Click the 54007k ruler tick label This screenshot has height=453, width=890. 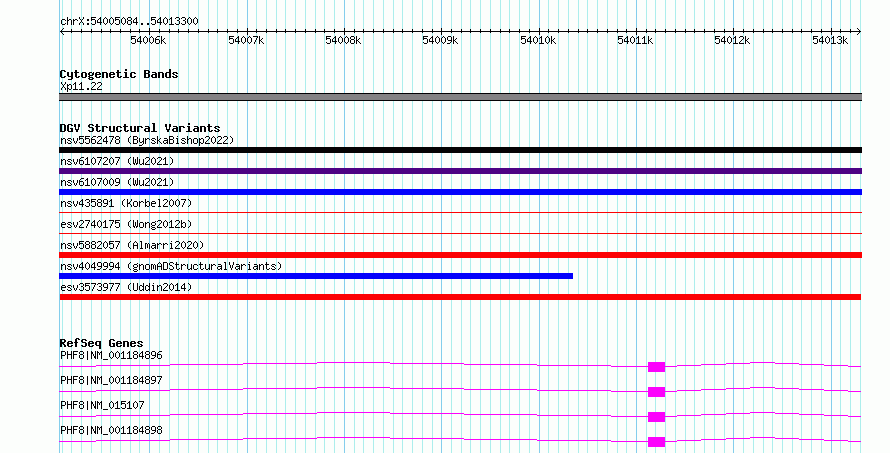coord(246,40)
